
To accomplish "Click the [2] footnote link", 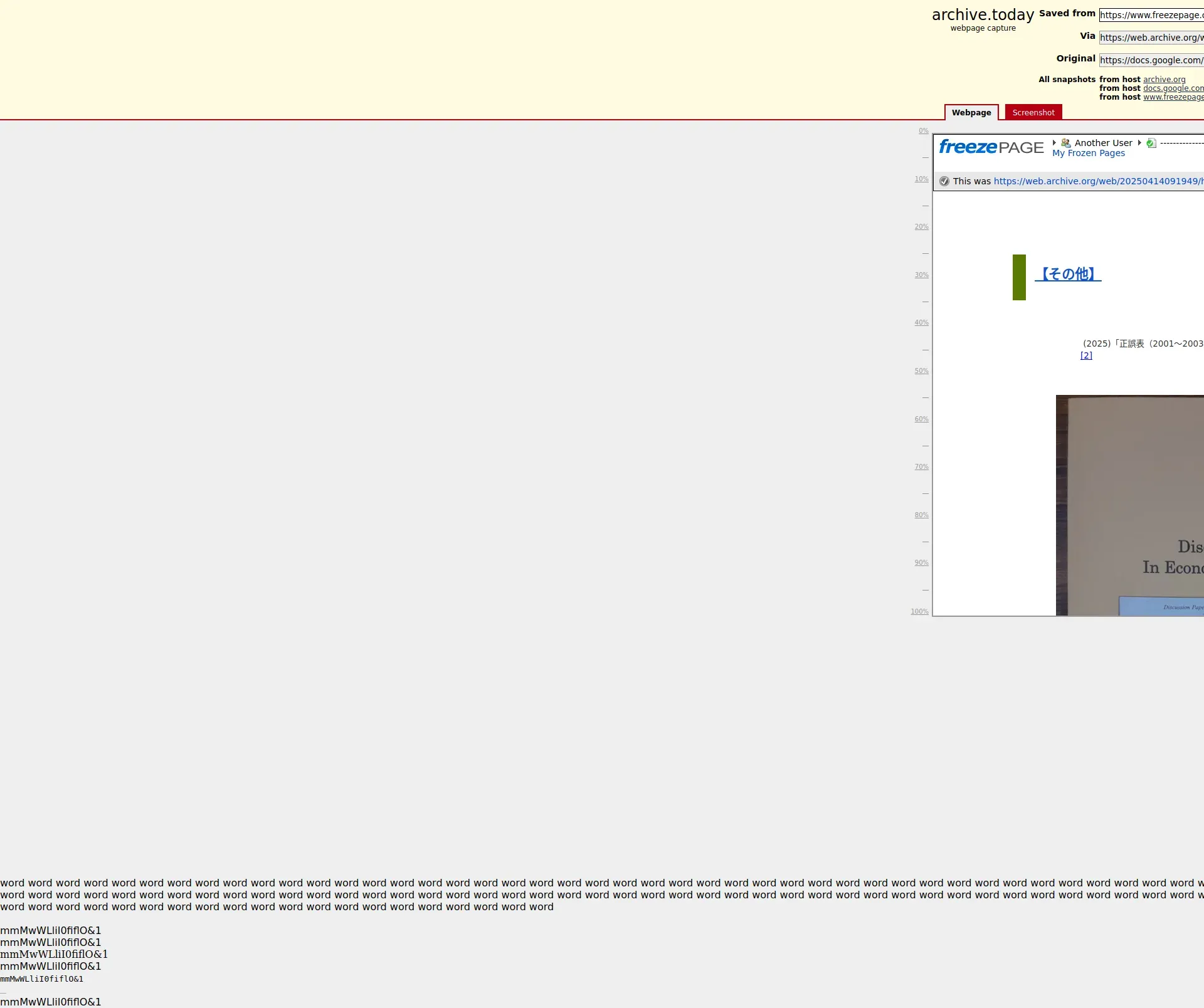I will click(1086, 355).
